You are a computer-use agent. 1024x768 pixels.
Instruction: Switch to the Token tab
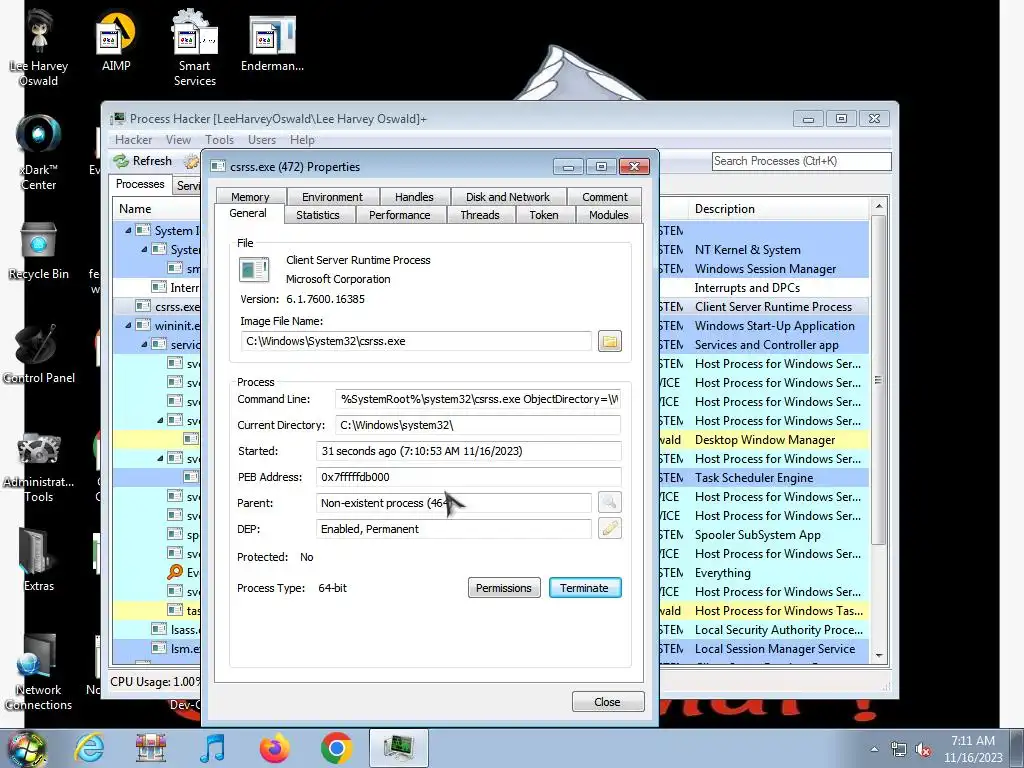click(x=544, y=215)
